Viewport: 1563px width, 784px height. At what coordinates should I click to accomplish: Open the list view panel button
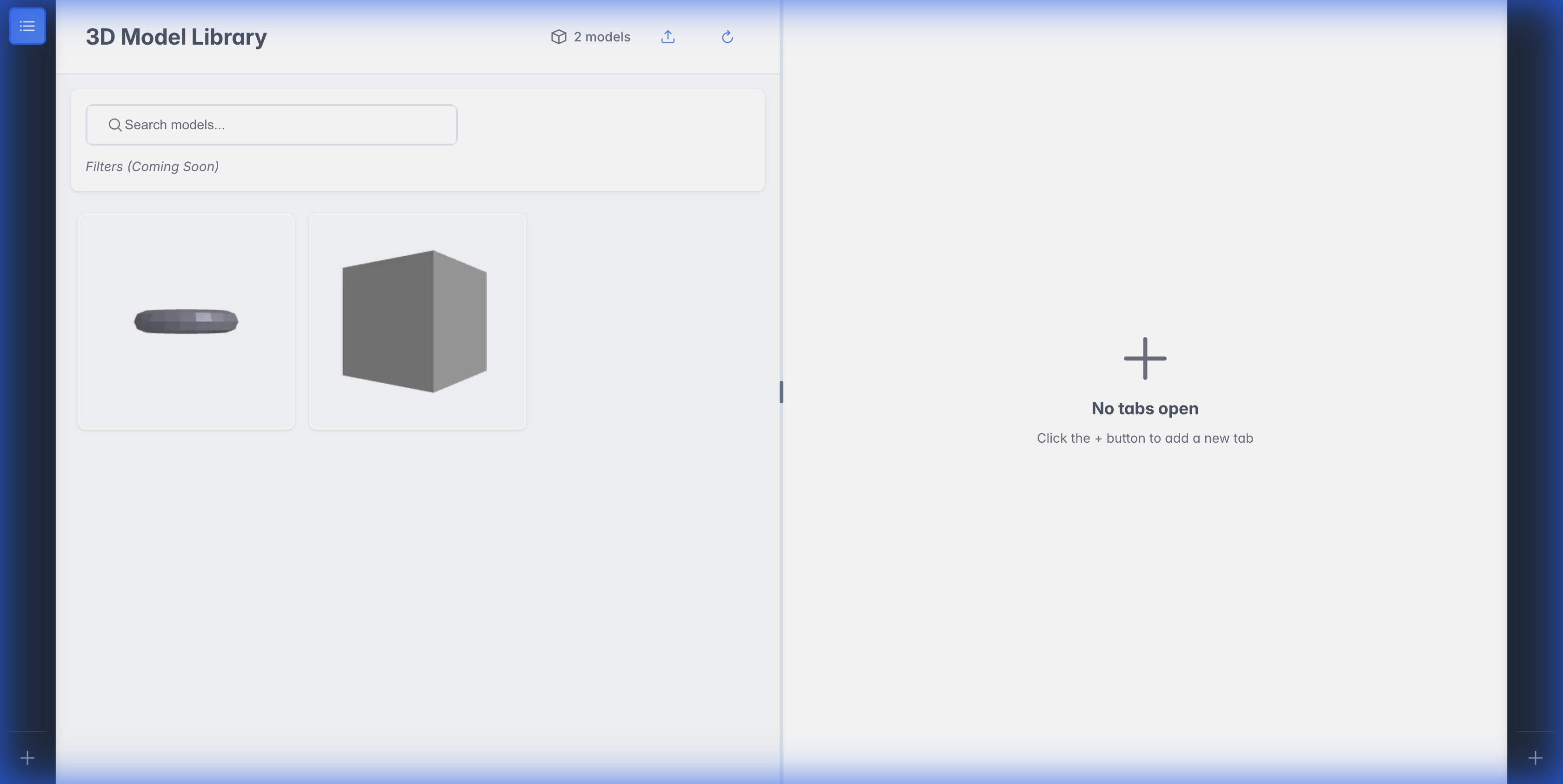[x=27, y=26]
